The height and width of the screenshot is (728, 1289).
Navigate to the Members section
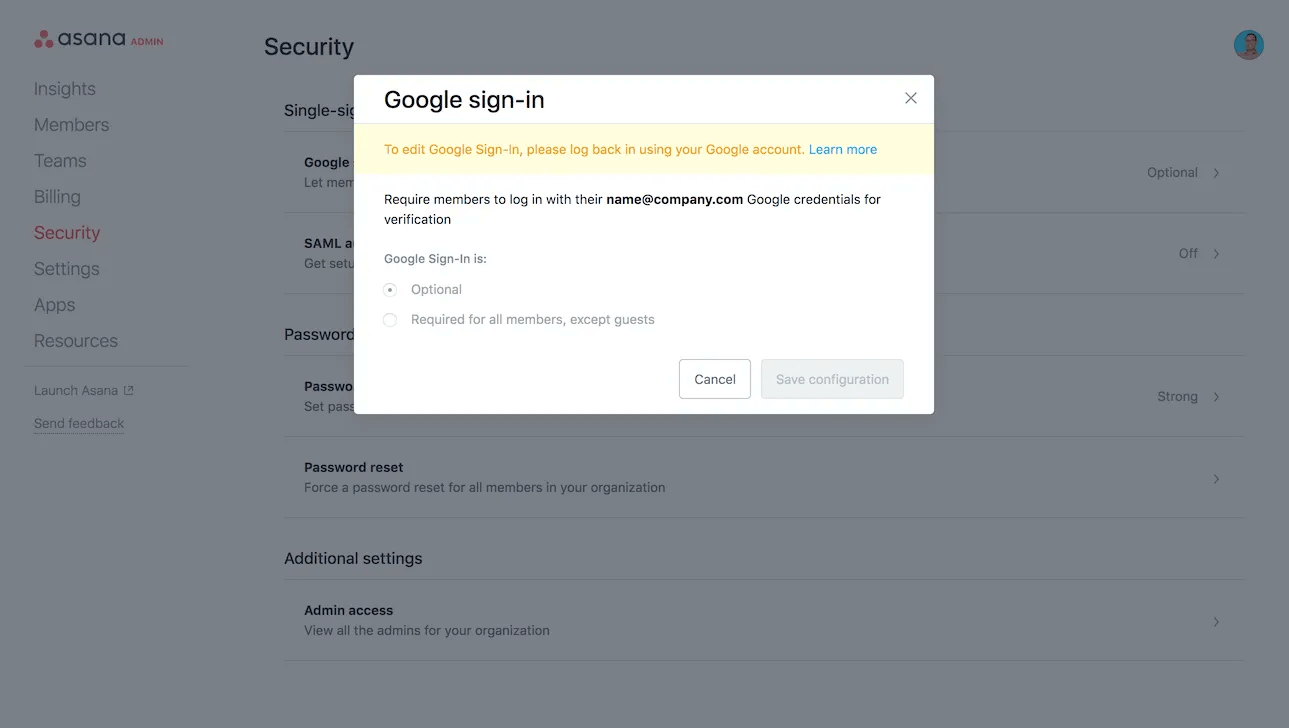(x=71, y=124)
